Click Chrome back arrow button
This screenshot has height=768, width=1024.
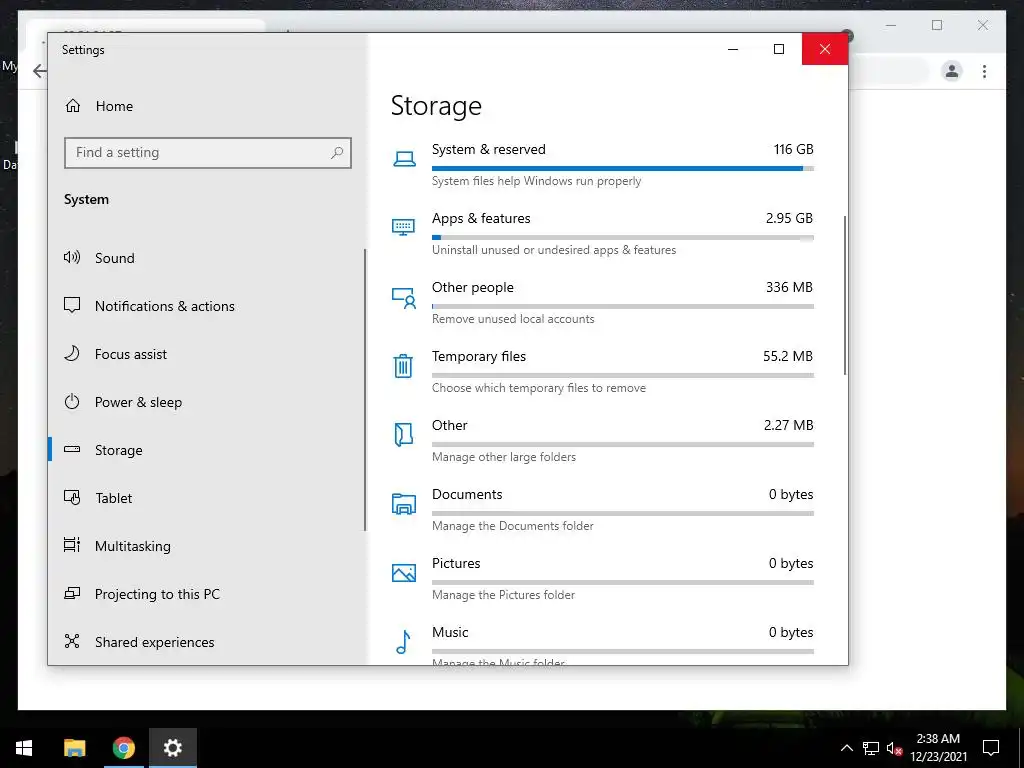click(40, 71)
